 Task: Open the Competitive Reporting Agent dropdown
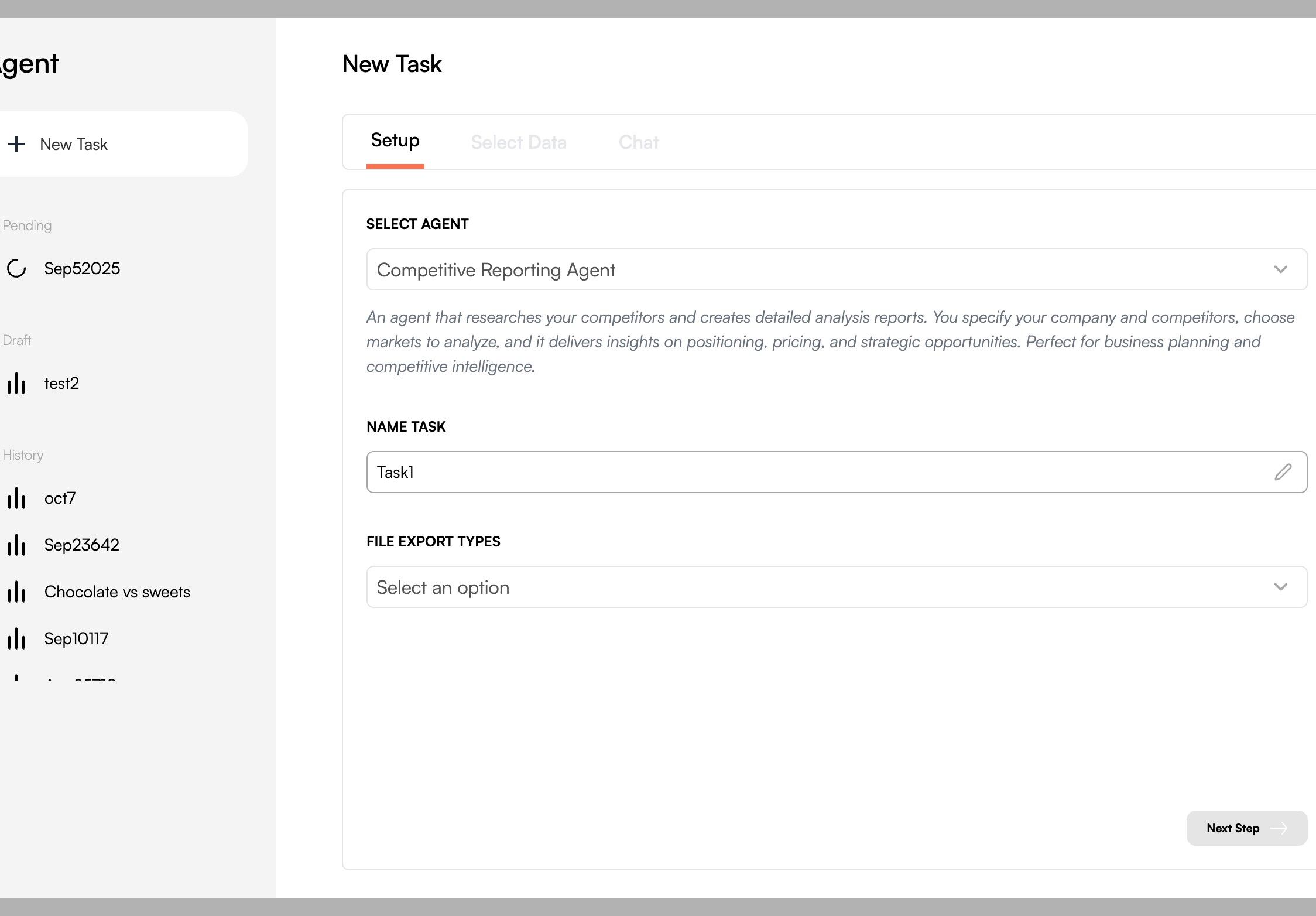tap(820, 270)
